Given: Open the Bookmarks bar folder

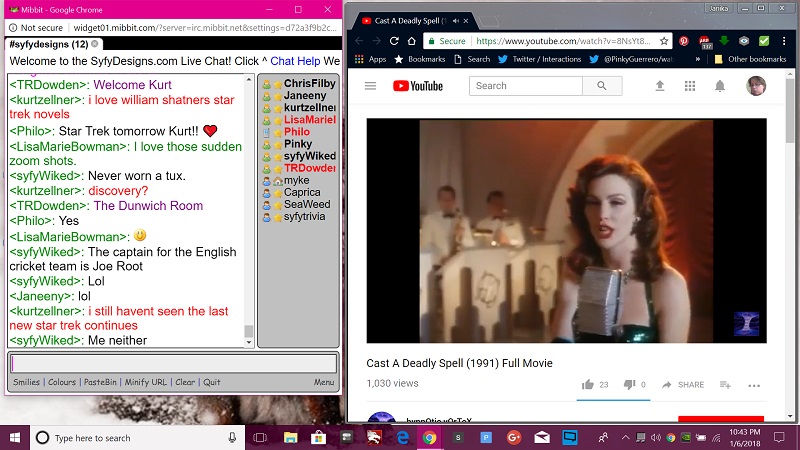Looking at the screenshot, I should pyautogui.click(x=420, y=59).
